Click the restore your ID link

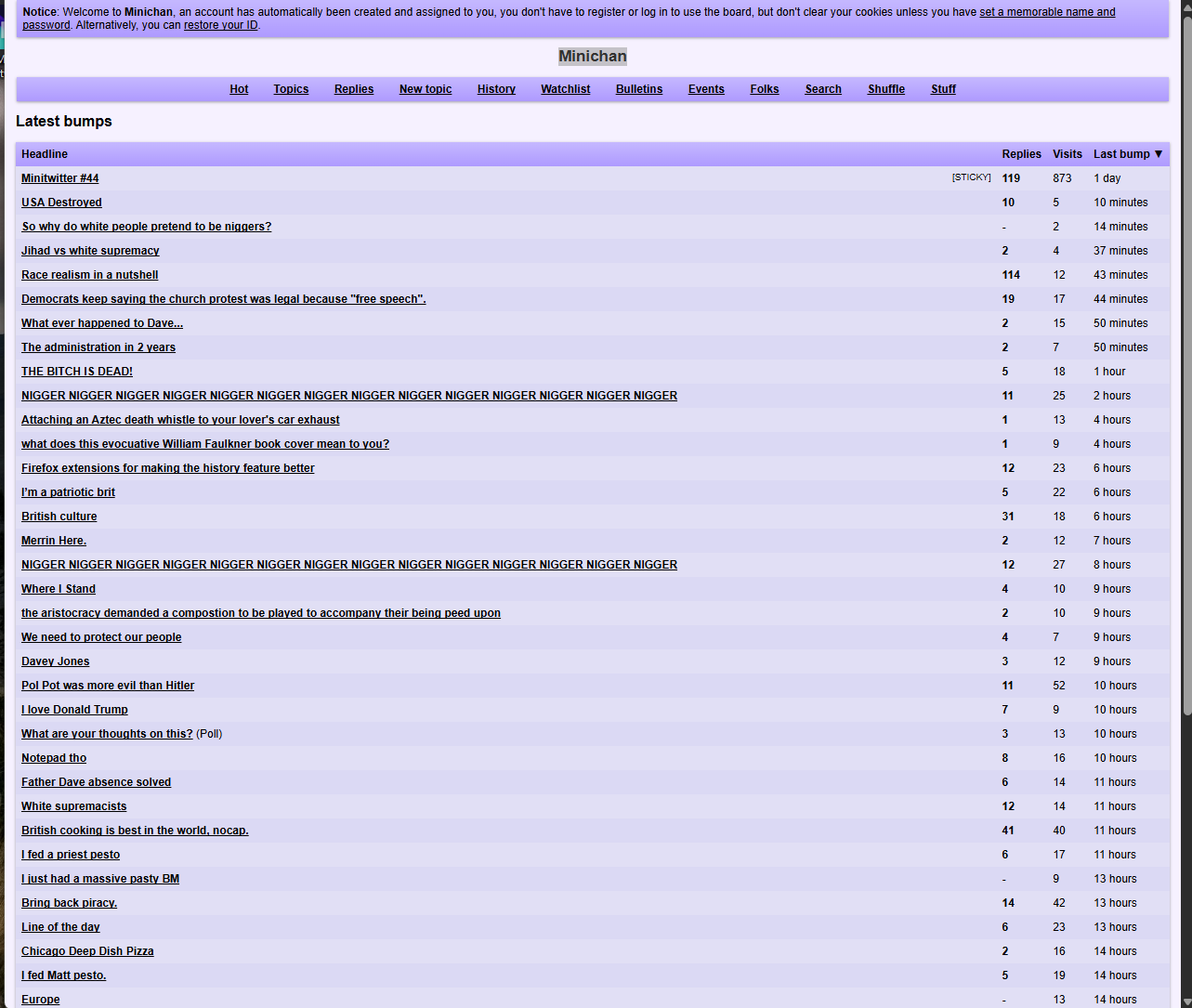221,25
